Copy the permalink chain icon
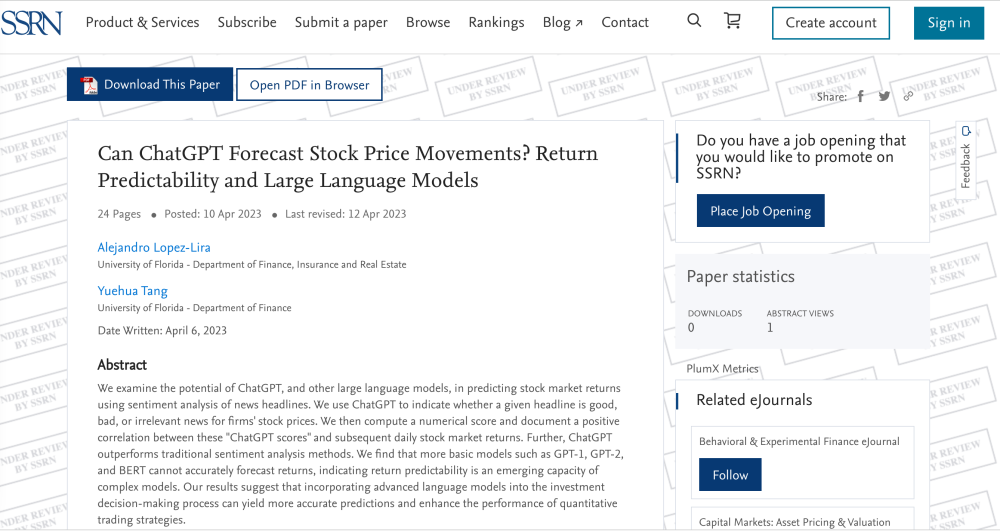This screenshot has height=531, width=1000. [x=908, y=96]
